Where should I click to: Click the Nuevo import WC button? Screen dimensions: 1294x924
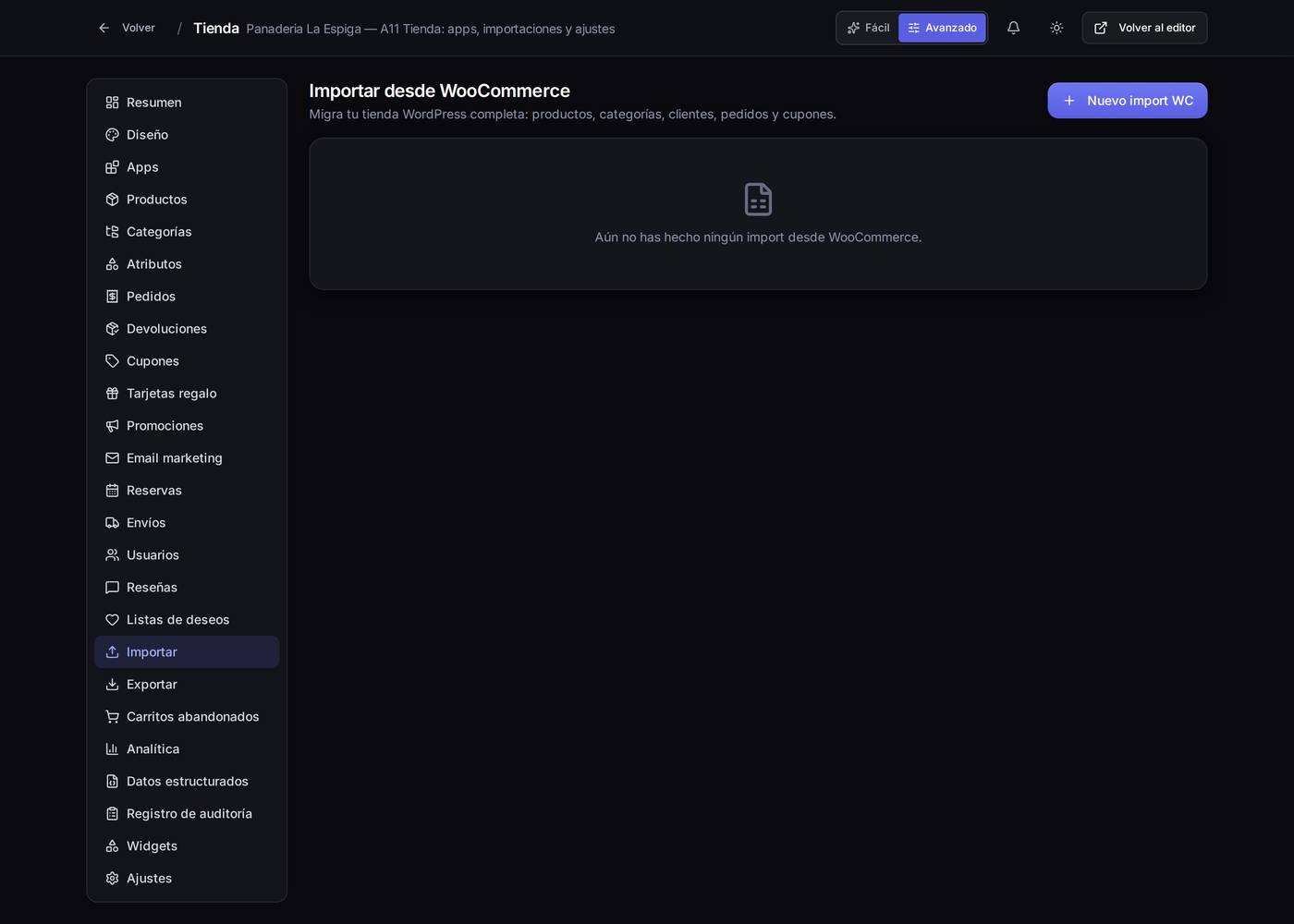[x=1127, y=101]
